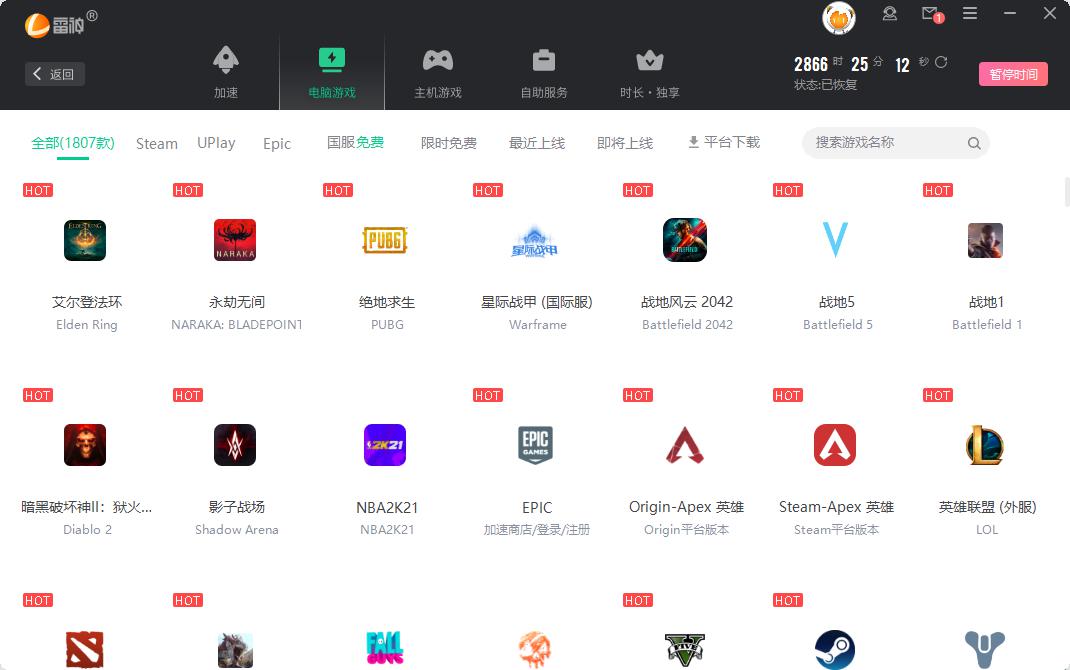Viewport: 1070px width, 670px height.
Task: Refresh the remaining time counter
Action: 941,63
